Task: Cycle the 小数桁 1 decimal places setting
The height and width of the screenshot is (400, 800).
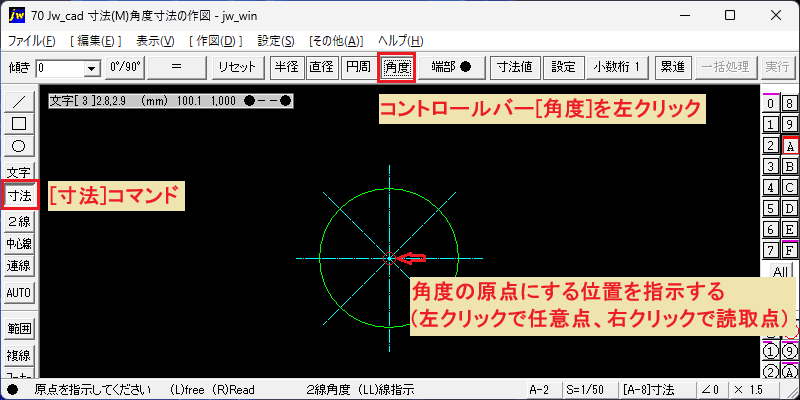Action: (x=617, y=67)
